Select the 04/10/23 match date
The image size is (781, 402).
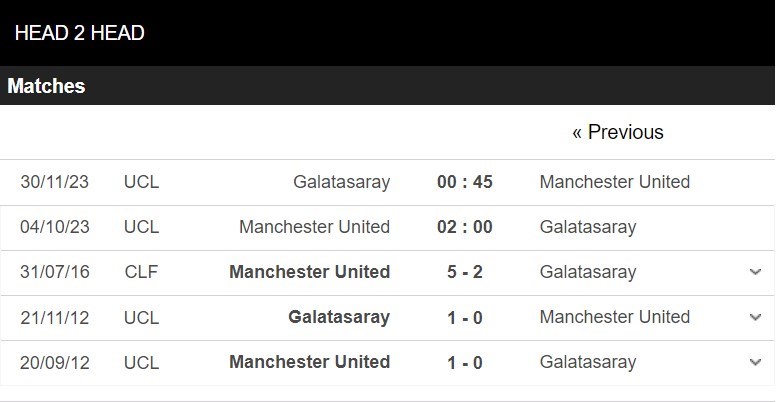(55, 227)
